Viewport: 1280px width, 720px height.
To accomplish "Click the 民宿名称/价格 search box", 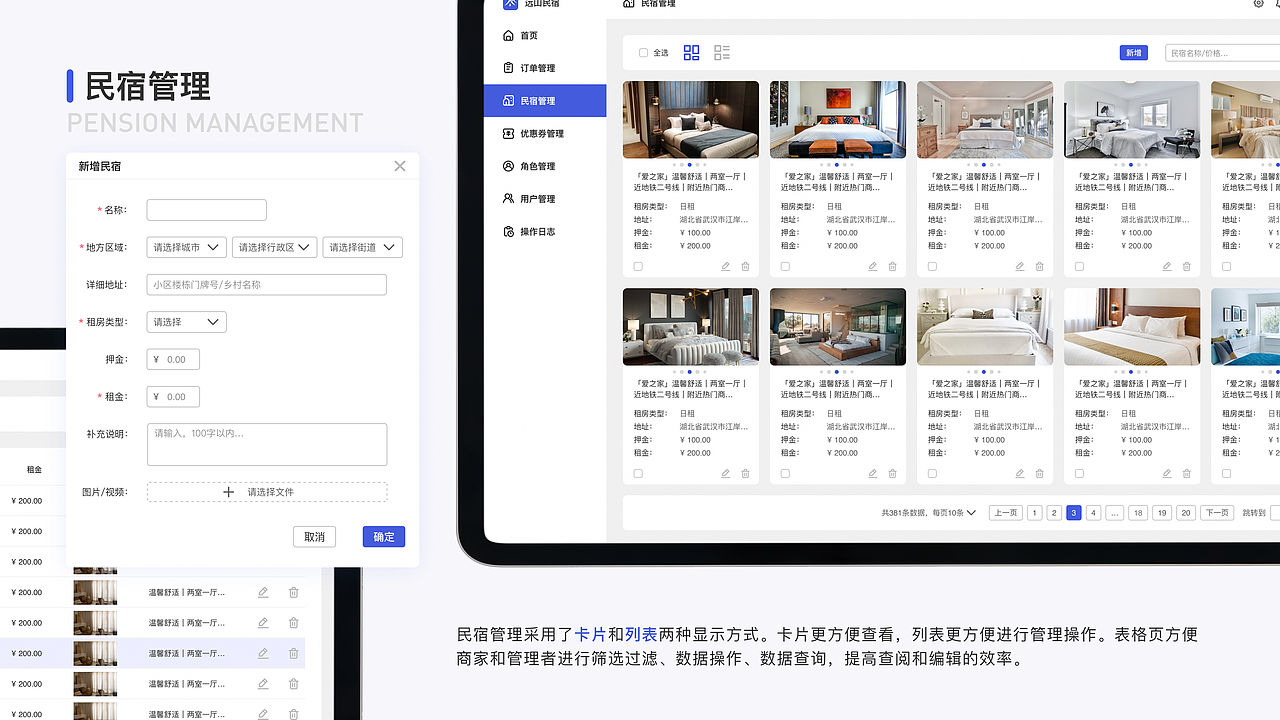I will [x=1223, y=53].
